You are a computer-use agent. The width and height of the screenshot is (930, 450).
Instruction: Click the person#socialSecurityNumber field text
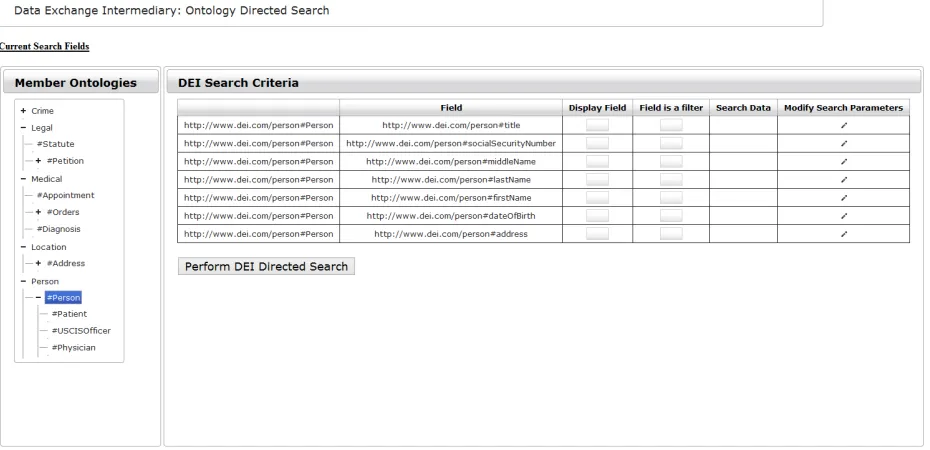tap(451, 143)
